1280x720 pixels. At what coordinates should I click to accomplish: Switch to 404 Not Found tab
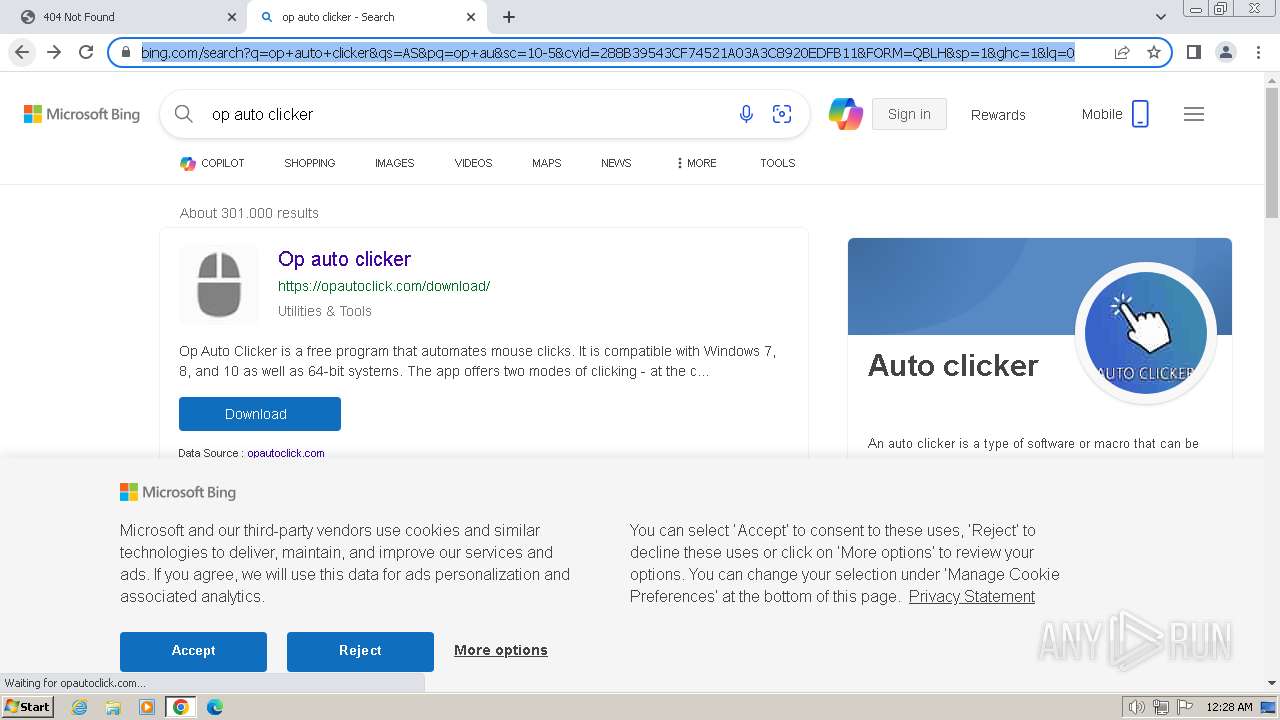pyautogui.click(x=124, y=17)
